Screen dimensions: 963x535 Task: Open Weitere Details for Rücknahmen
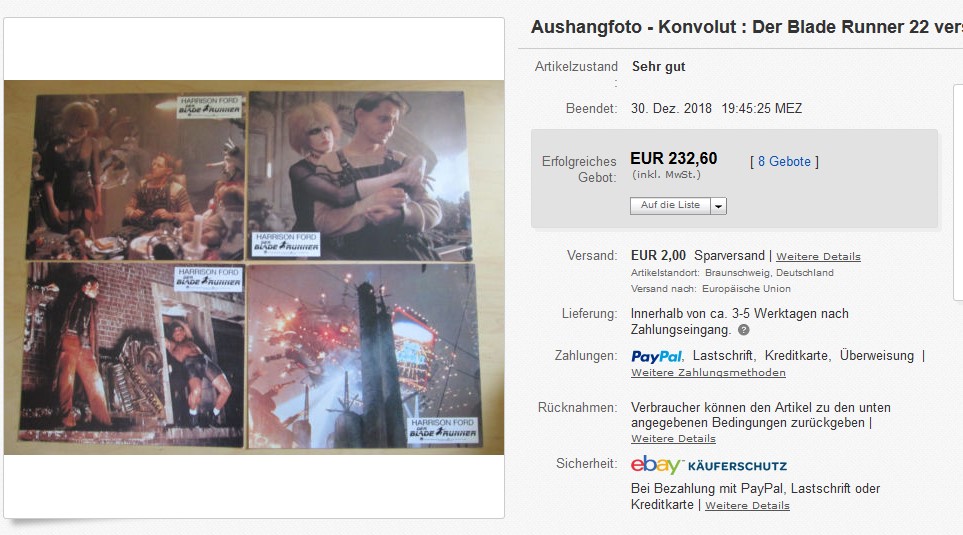coord(673,439)
